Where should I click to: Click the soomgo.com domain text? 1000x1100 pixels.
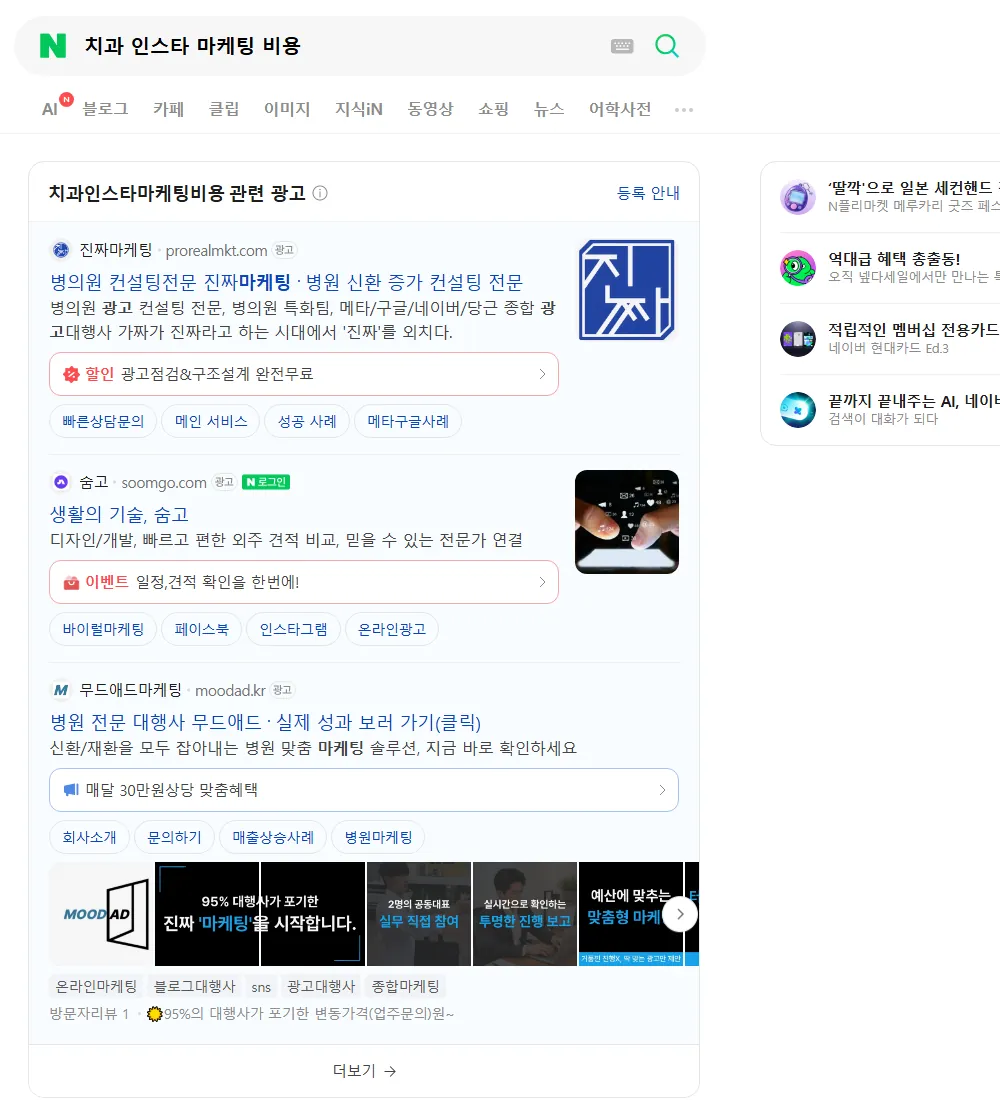pyautogui.click(x=164, y=483)
